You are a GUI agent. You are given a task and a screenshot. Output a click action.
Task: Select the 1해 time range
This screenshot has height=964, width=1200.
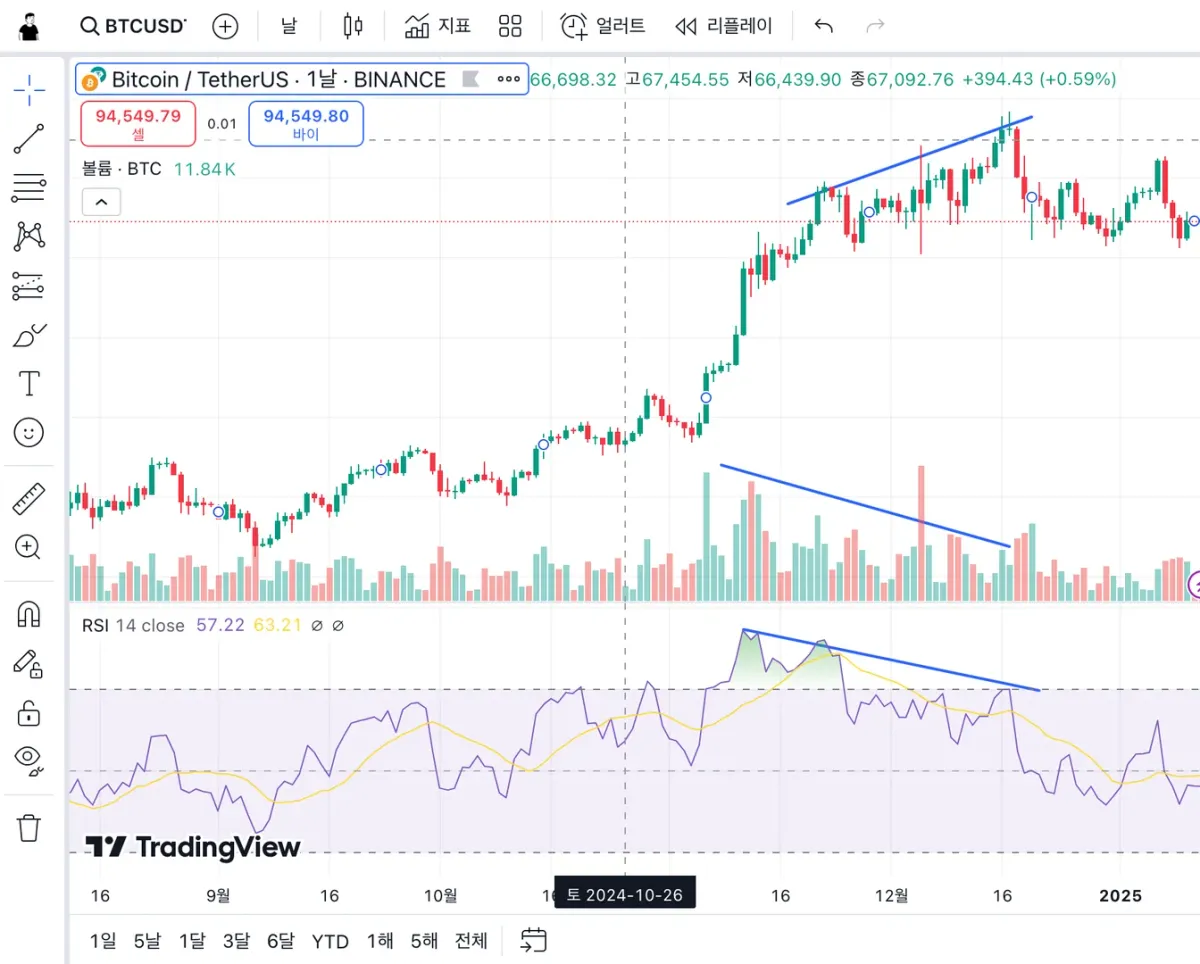380,941
